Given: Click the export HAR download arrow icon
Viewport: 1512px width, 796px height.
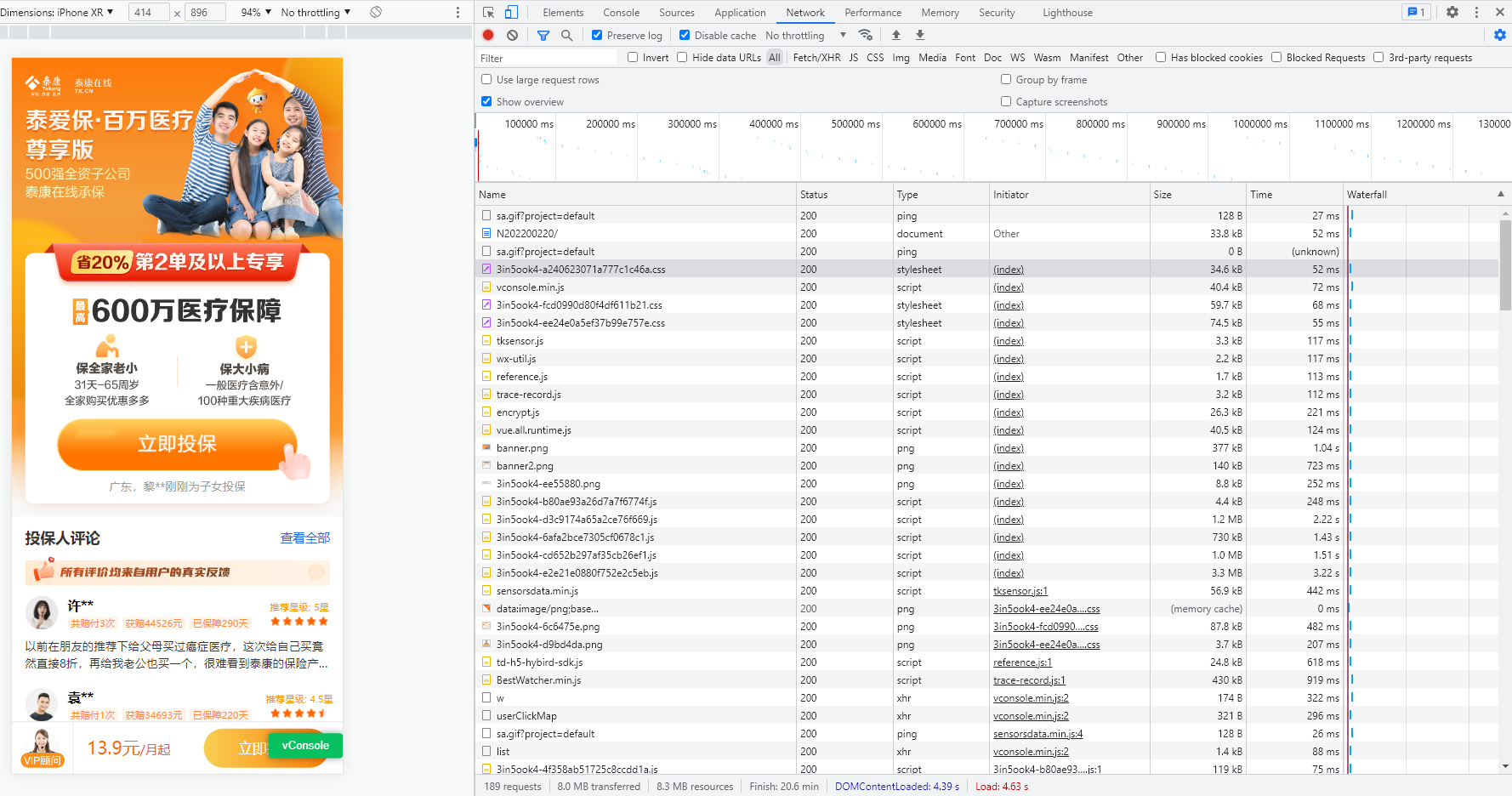Looking at the screenshot, I should (x=919, y=35).
